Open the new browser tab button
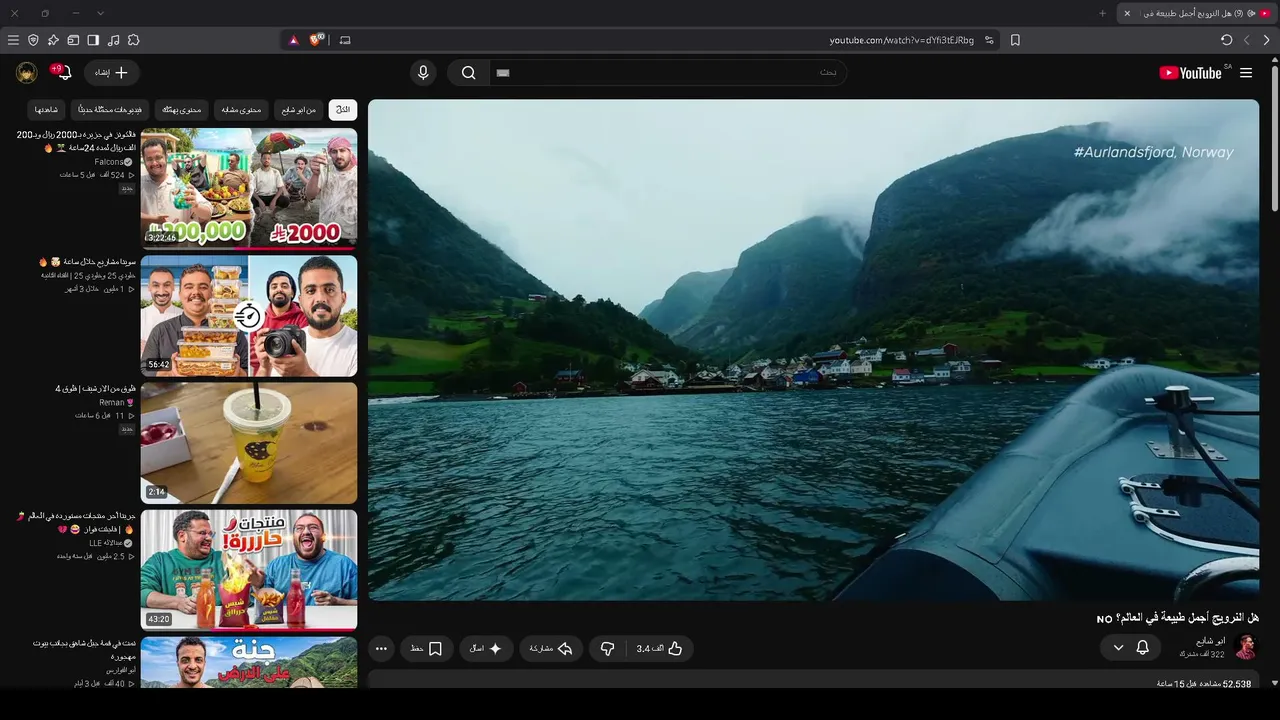This screenshot has height=720, width=1280. tap(1103, 13)
